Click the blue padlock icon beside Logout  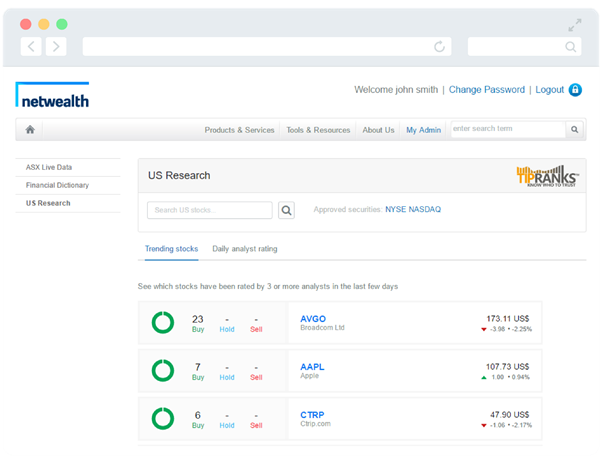[x=575, y=90]
